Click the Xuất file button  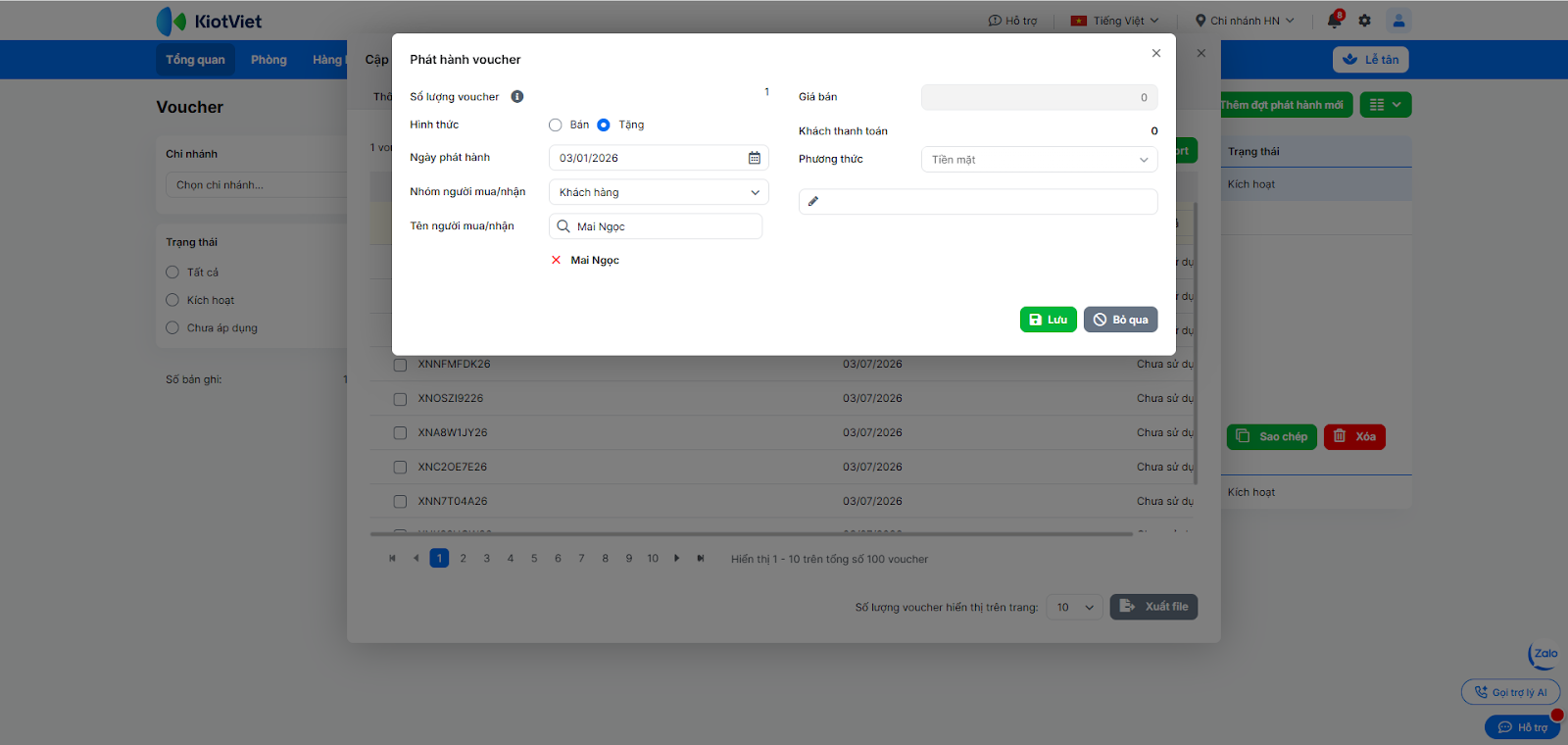pyautogui.click(x=1153, y=607)
